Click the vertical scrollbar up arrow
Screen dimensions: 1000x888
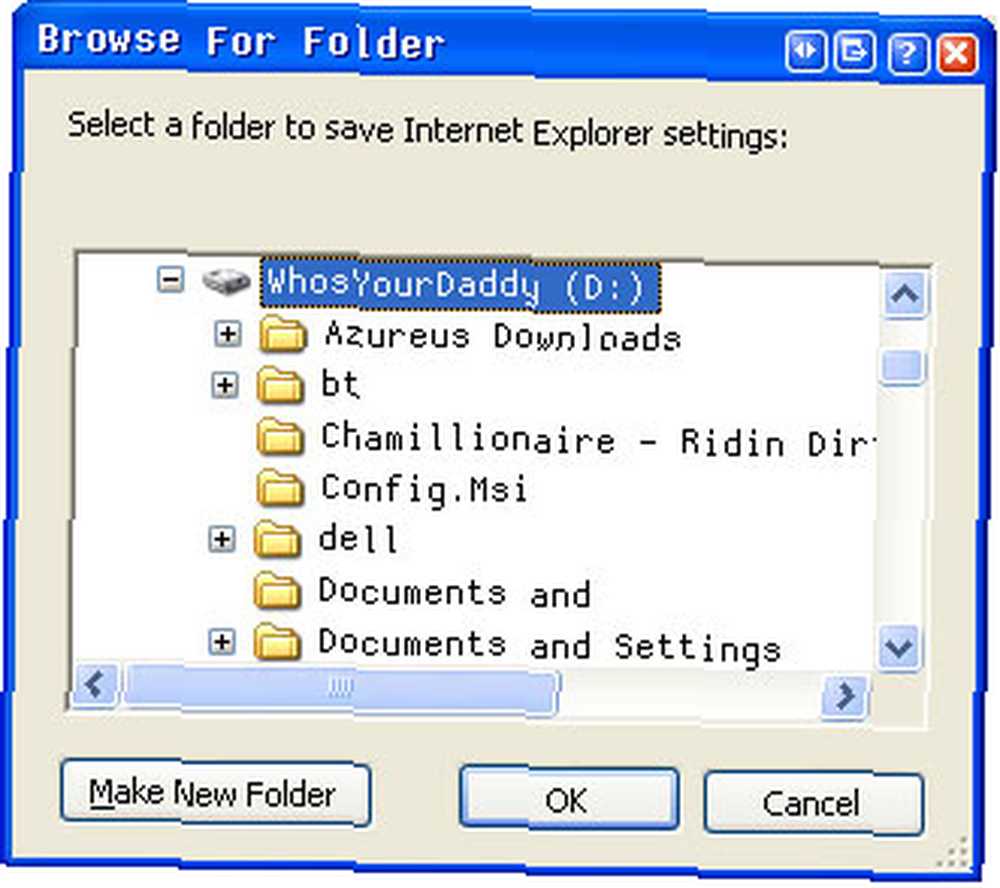[905, 293]
